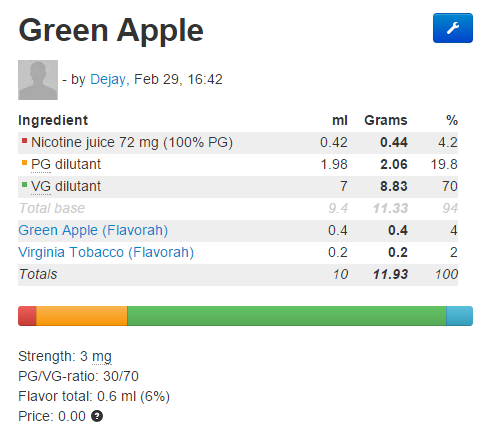Click the blue wrench settings button
Viewport: 483px width, 439px height.
[x=452, y=28]
